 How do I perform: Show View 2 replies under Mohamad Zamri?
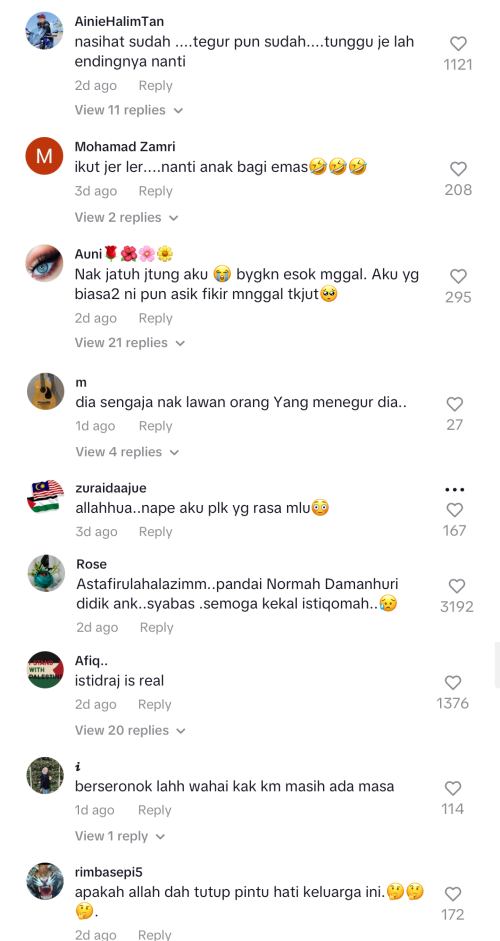[127, 217]
